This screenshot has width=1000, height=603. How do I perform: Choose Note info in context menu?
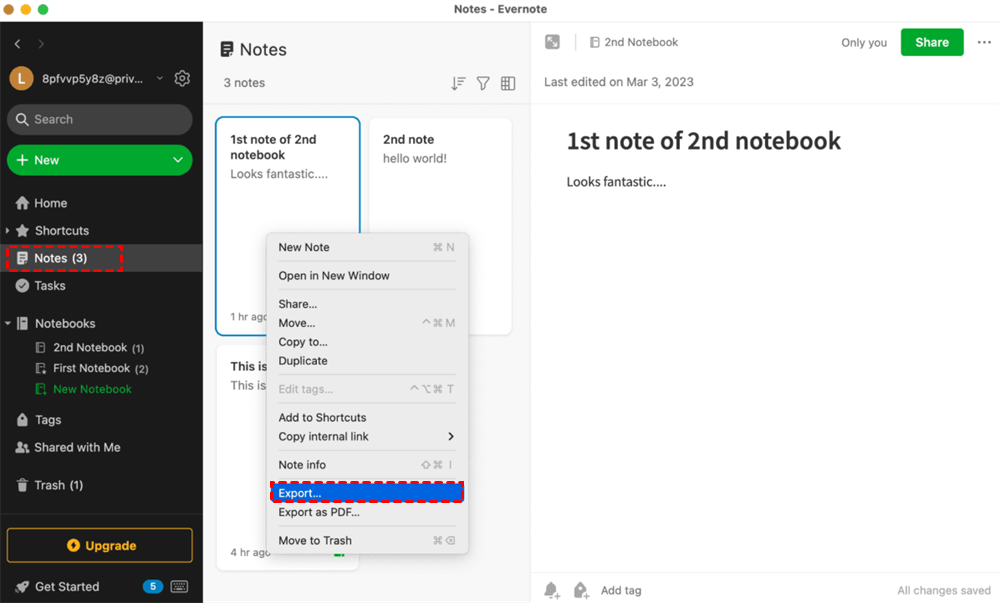[367, 465]
